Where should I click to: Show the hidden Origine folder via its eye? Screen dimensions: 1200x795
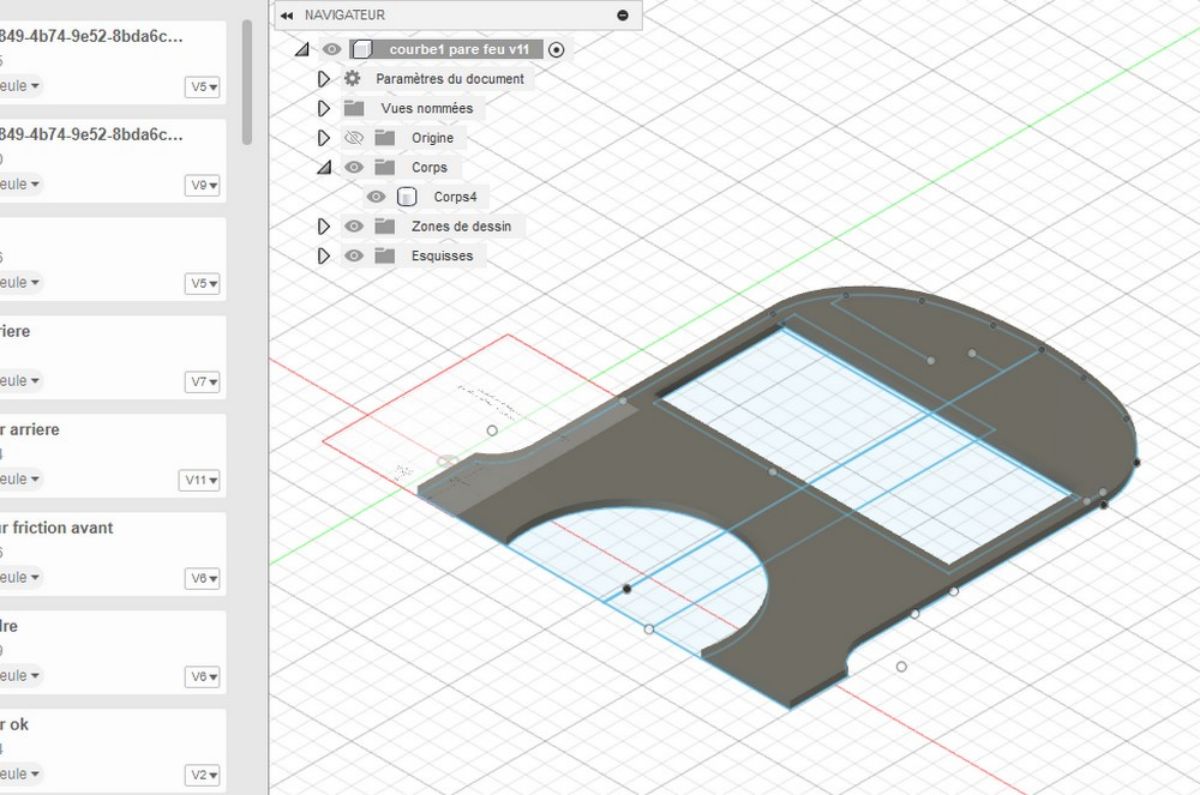point(354,138)
